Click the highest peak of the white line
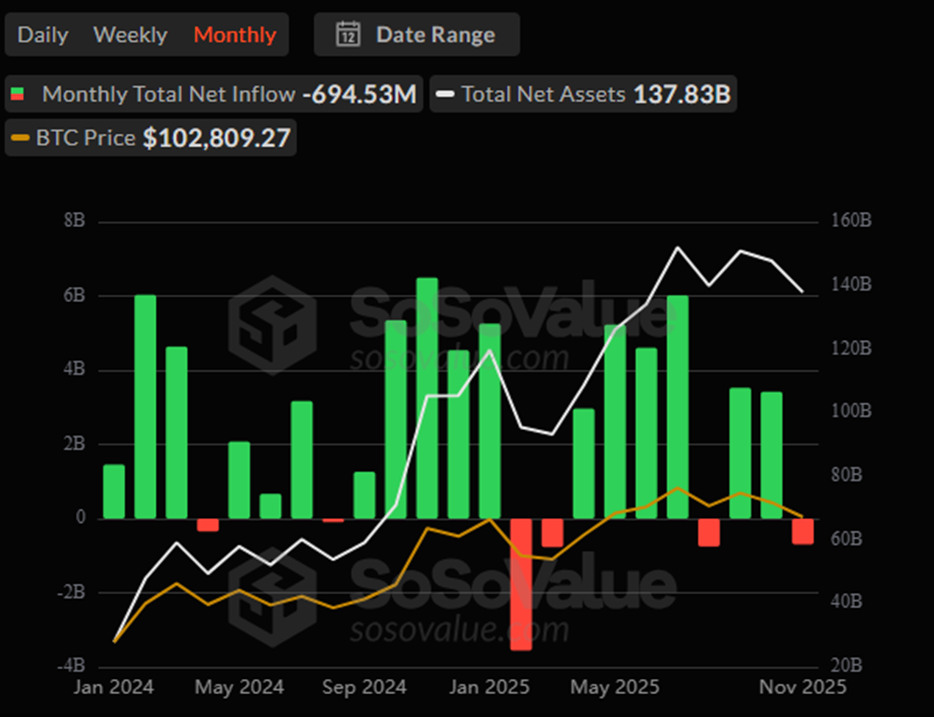 pyautogui.click(x=677, y=248)
